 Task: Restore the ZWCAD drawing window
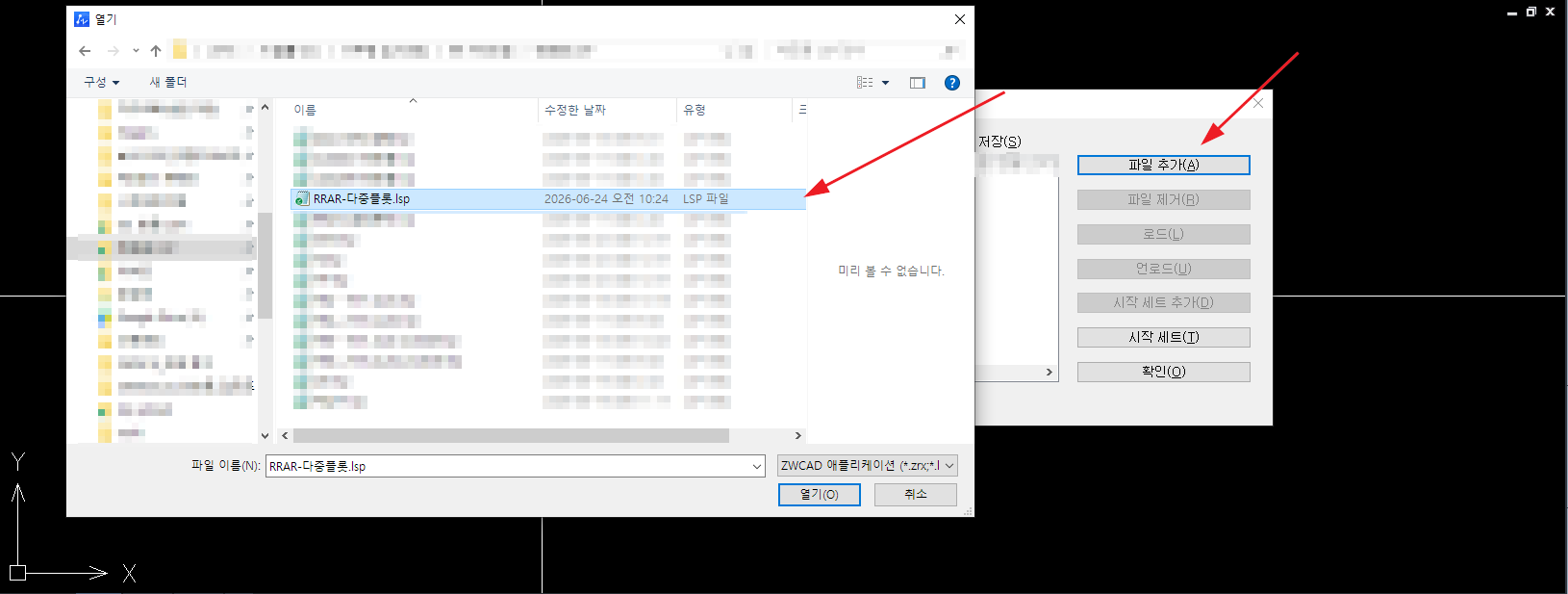coord(1531,13)
